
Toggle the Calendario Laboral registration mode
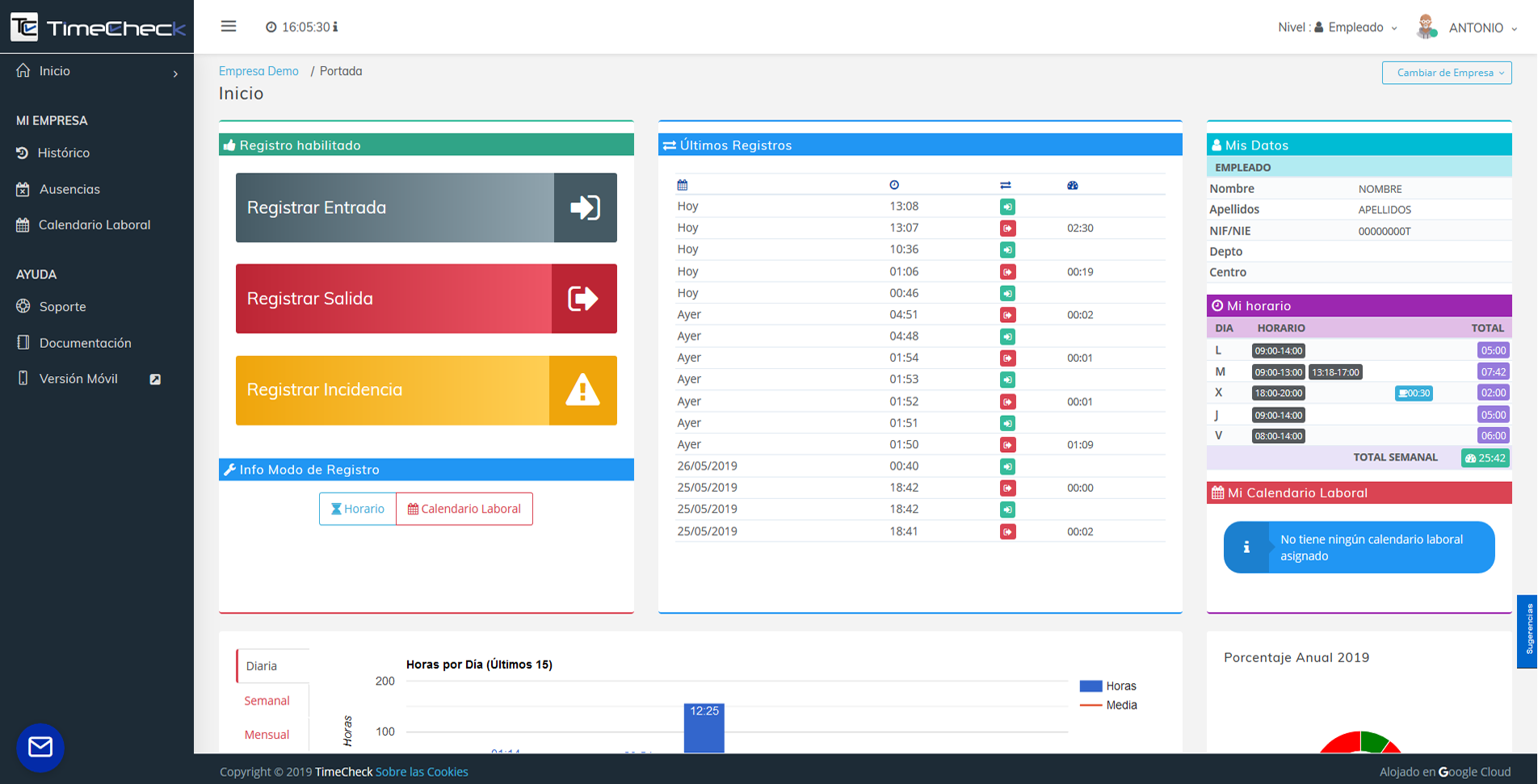(464, 509)
